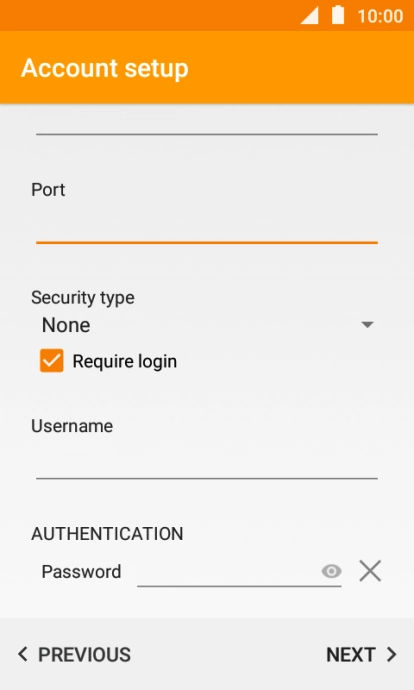Tap the Security type label

coord(83,298)
